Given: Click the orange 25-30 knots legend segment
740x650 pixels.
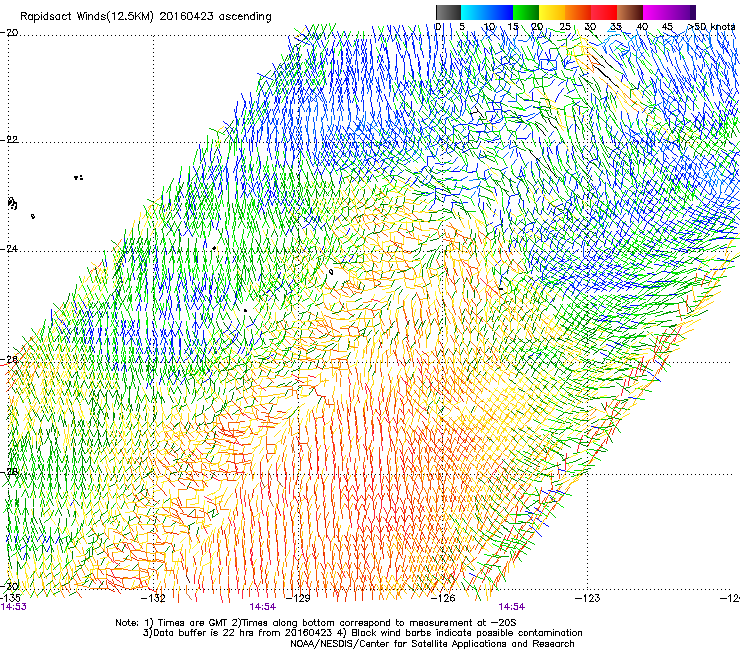Looking at the screenshot, I should 578,12.
